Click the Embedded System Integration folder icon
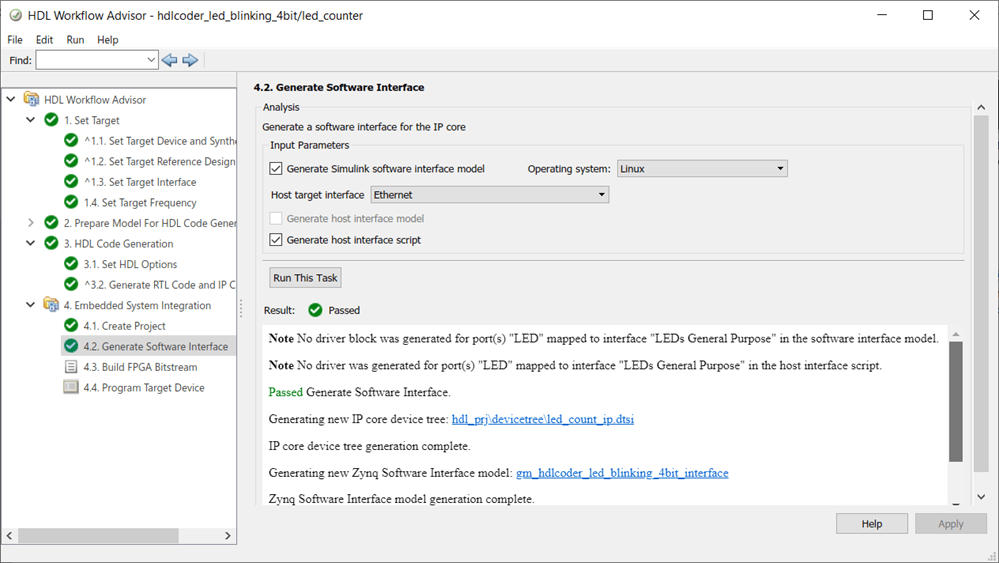999x563 pixels. pos(51,305)
